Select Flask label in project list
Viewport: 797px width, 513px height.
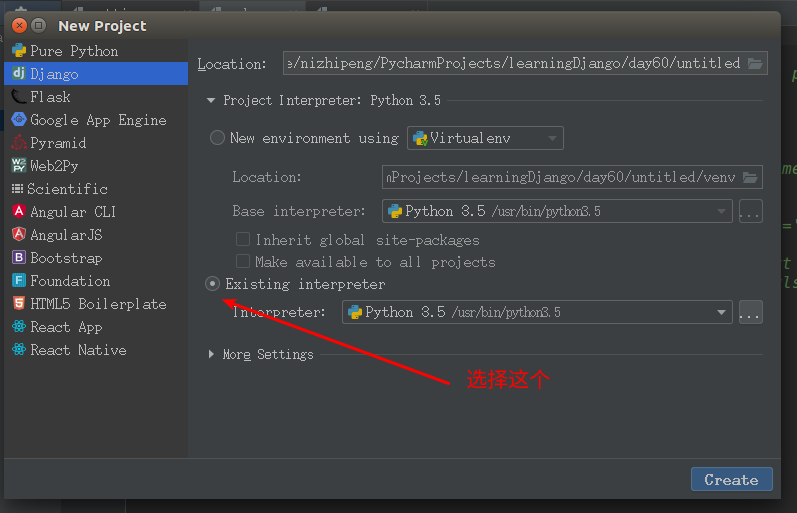point(50,97)
